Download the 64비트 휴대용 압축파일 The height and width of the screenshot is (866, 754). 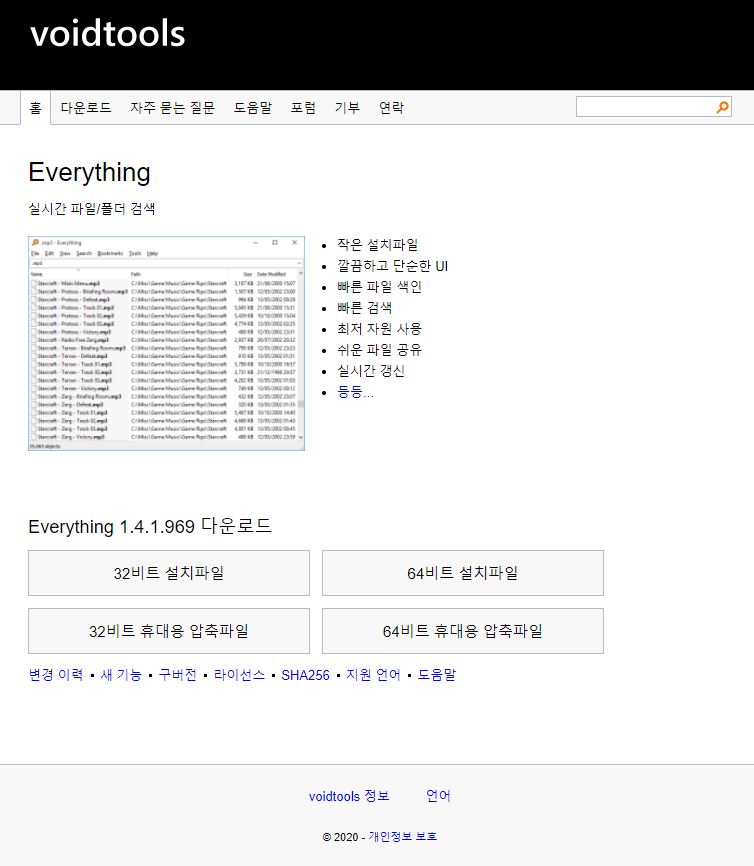coord(463,631)
